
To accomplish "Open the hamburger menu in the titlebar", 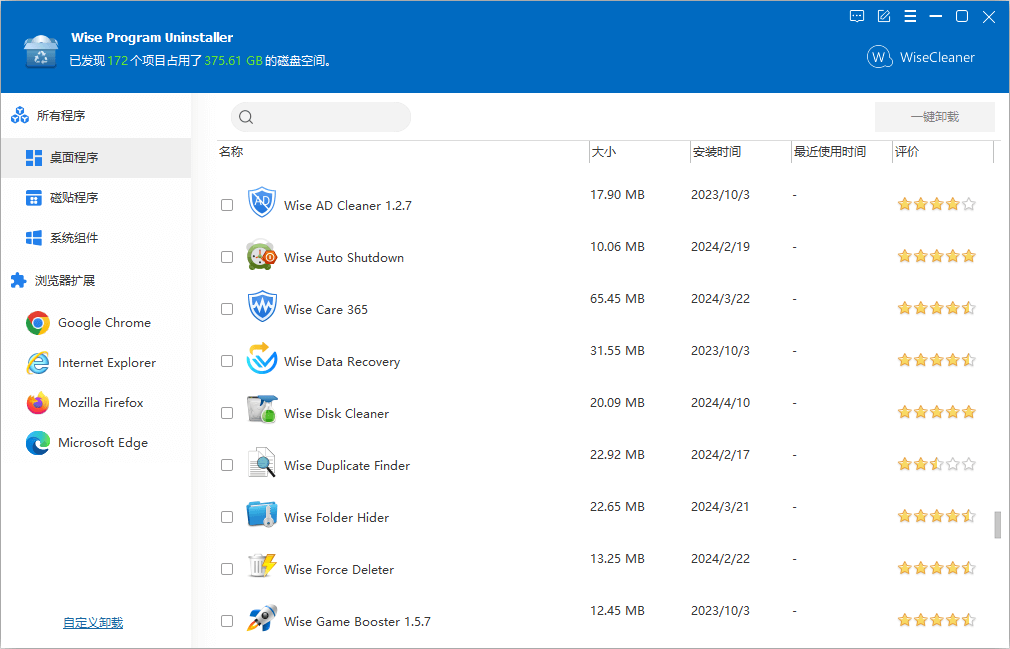I will (910, 16).
